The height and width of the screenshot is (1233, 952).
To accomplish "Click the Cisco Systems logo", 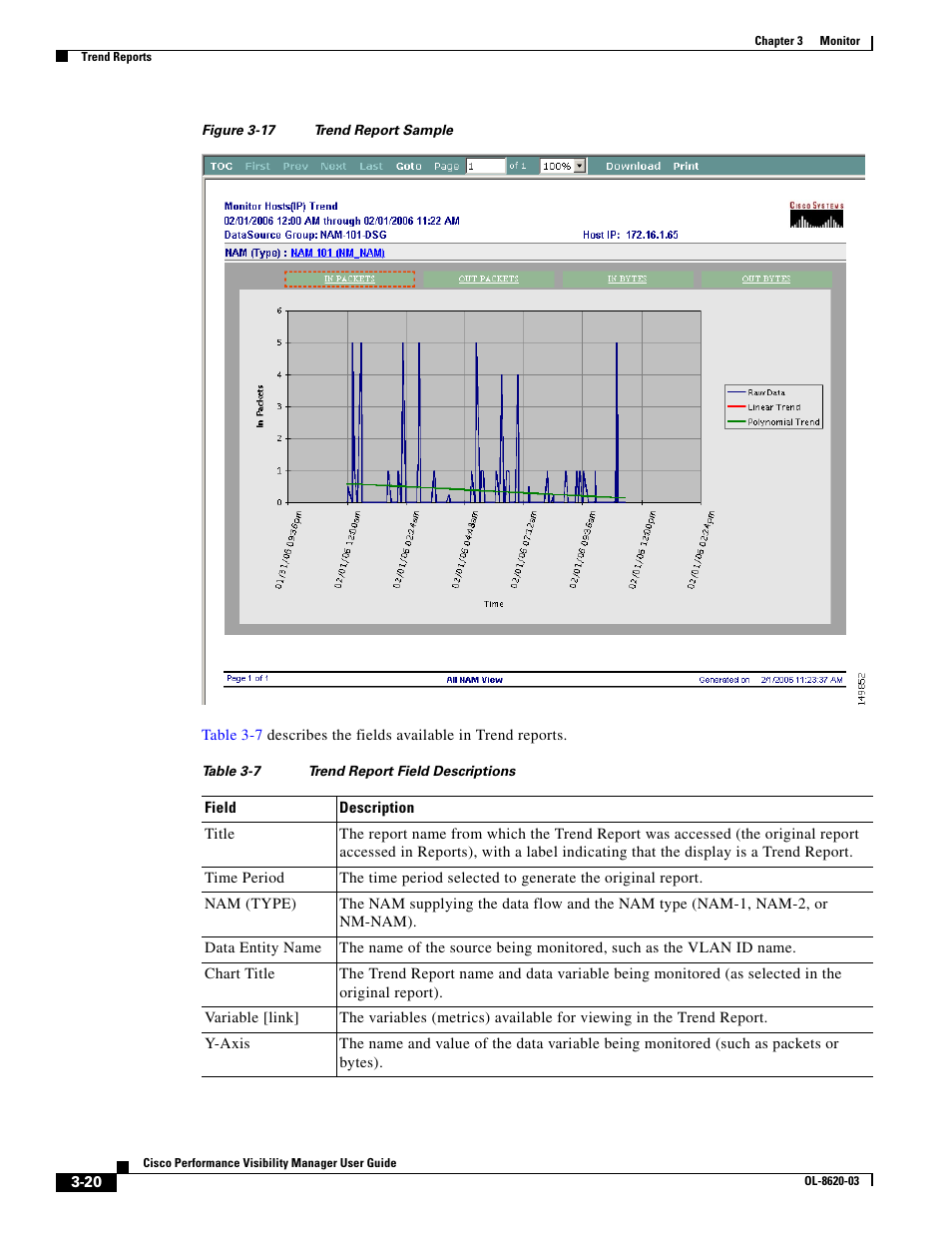I will point(816,215).
